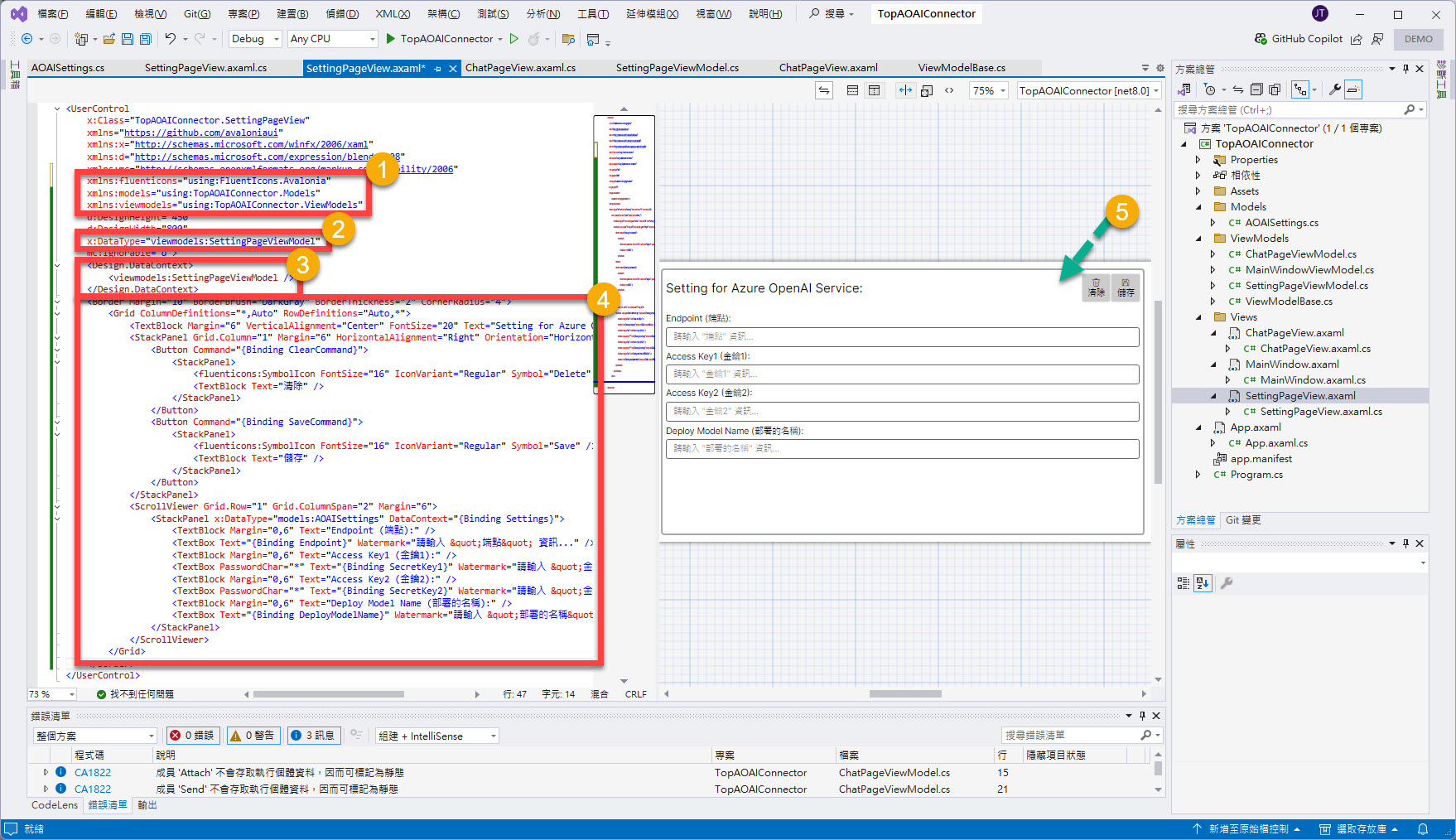The width and height of the screenshot is (1456, 840).
Task: Toggle Preview Selected Items in Solution Explorer
Action: 1353,89
